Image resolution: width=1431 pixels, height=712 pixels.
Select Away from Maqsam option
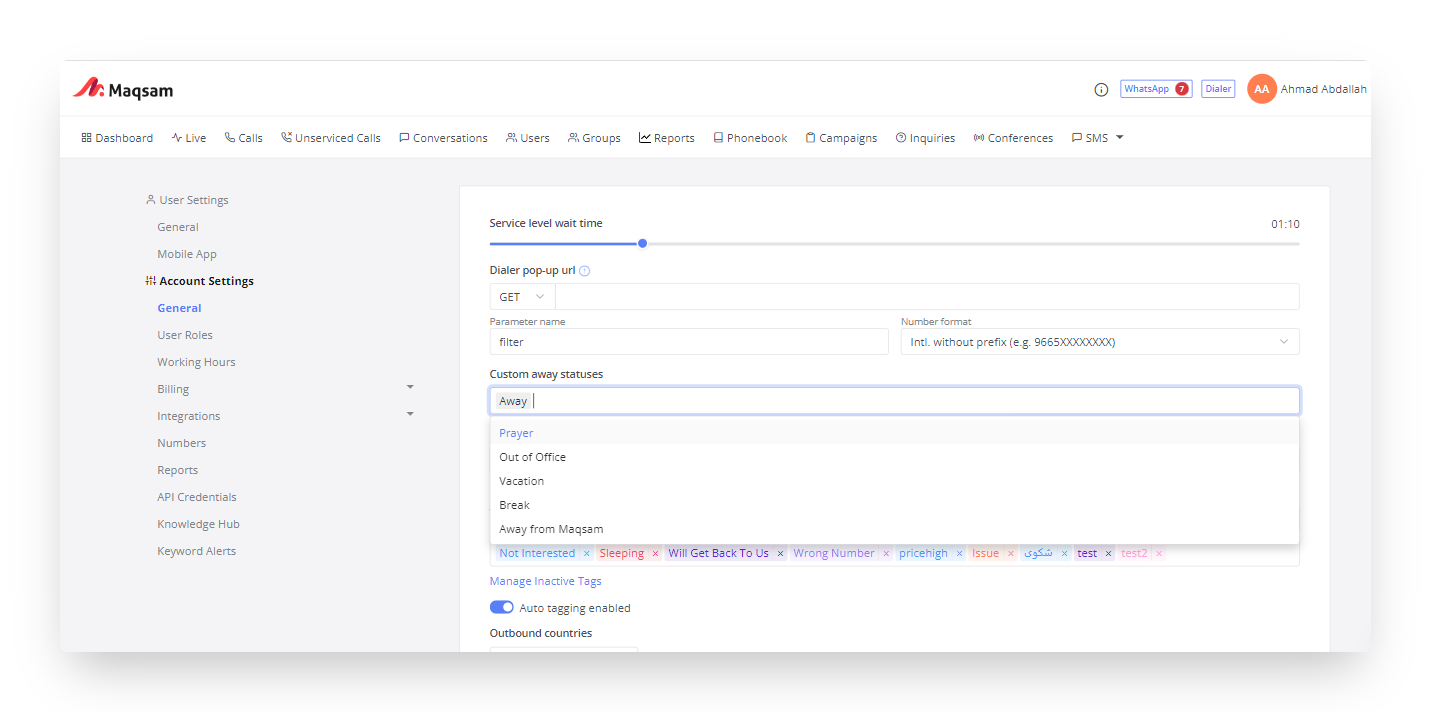pos(895,529)
